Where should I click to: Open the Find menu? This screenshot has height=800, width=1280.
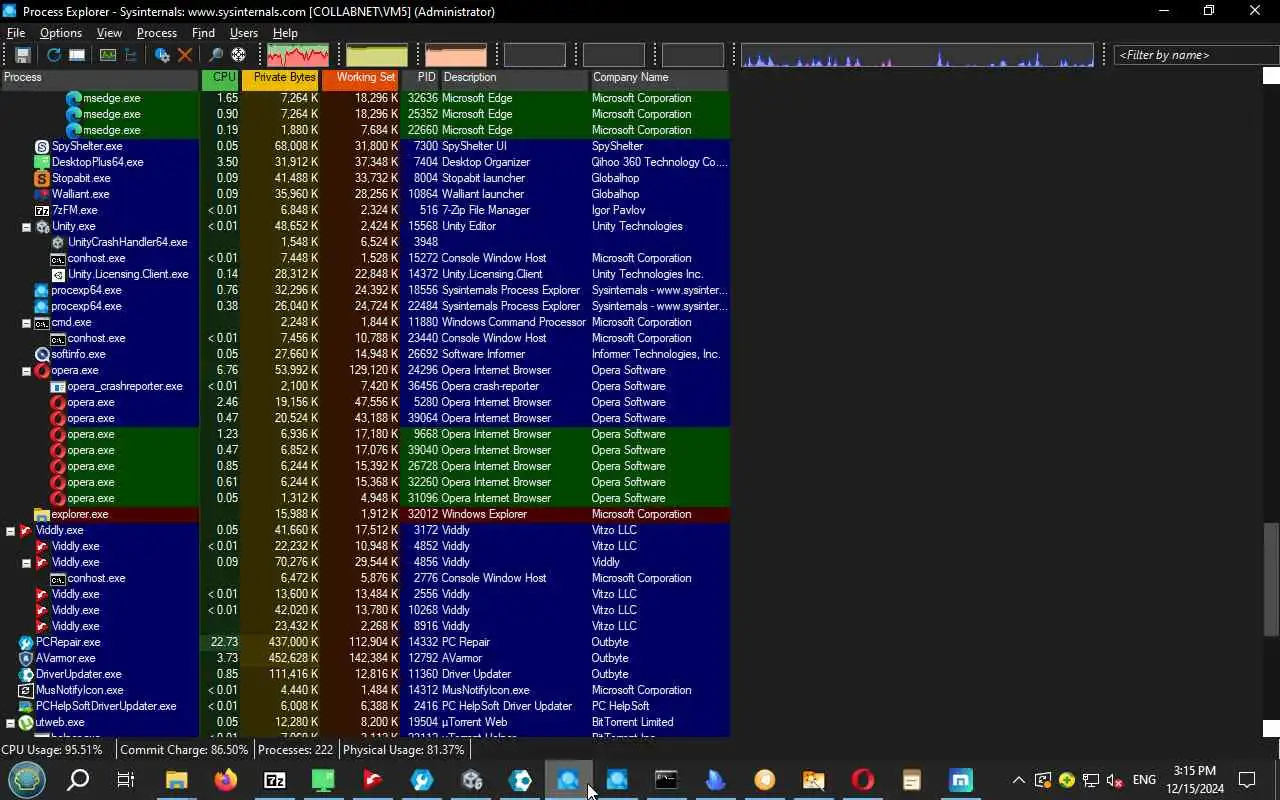coord(203,33)
